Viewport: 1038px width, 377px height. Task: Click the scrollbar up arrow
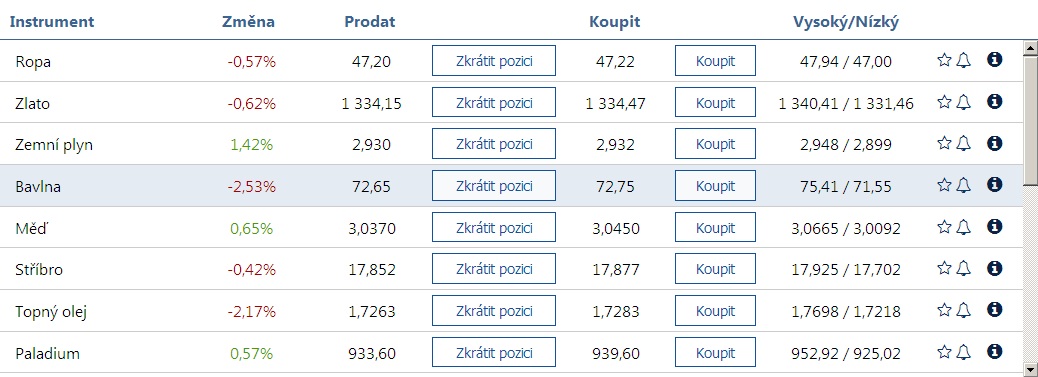pos(1030,48)
